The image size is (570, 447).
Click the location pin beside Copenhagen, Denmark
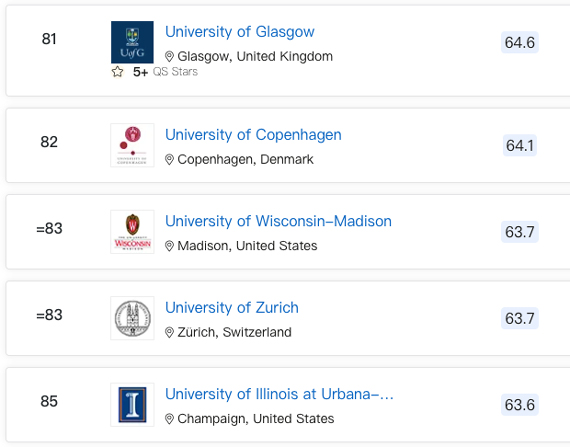(x=169, y=160)
